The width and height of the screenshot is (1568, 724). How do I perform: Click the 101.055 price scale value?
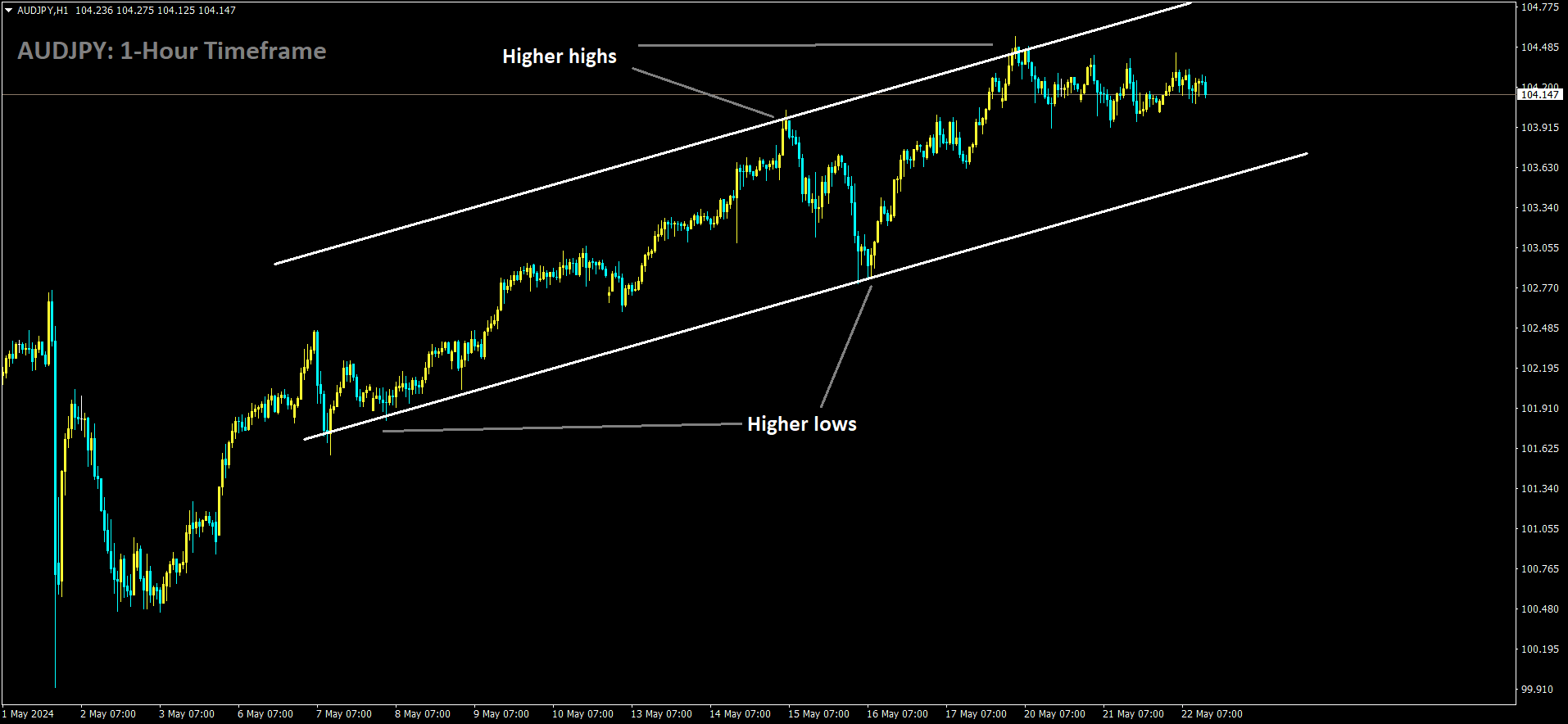tap(1540, 529)
